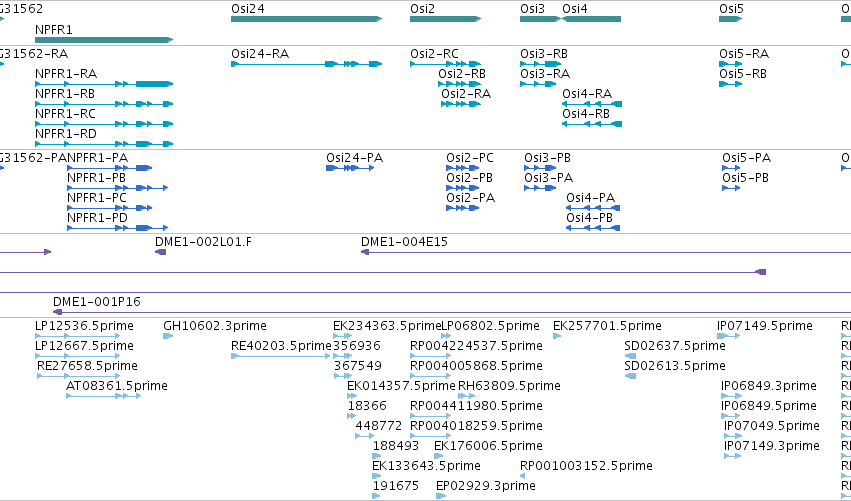Screen dimensions: 851x501
Task: Select protein Osi4-PA
Action: pyautogui.click(x=593, y=208)
